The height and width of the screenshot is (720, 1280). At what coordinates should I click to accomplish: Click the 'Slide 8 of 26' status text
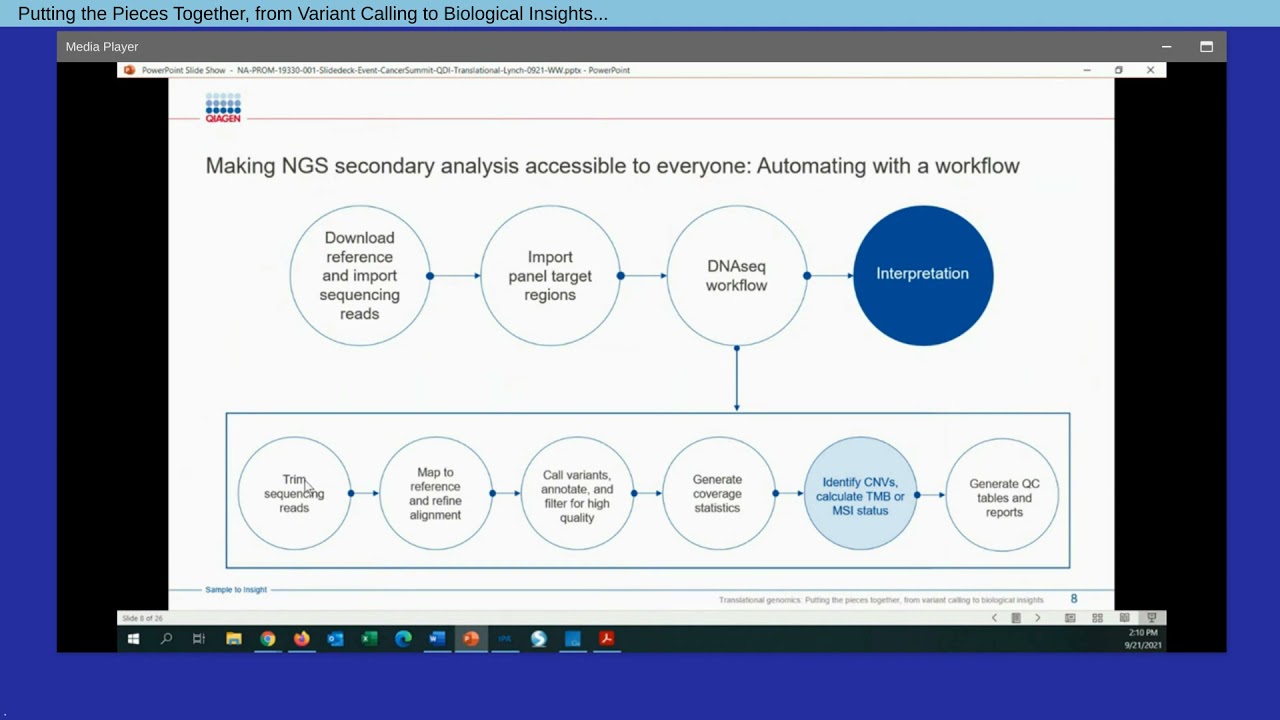coord(142,618)
